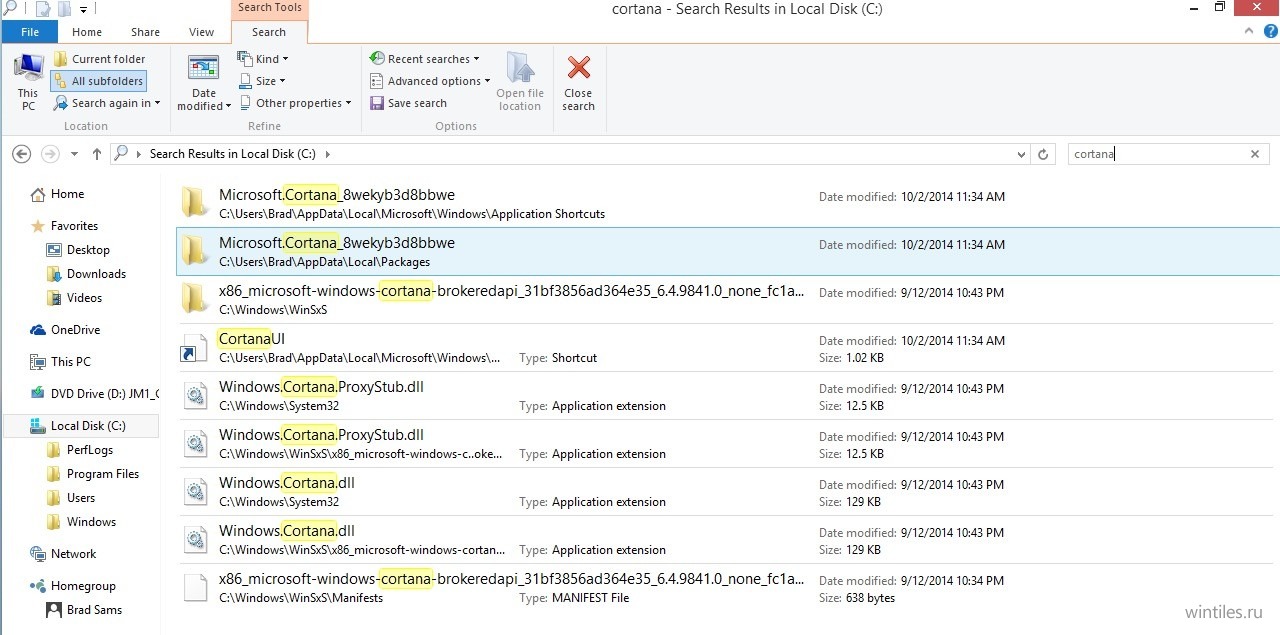Clear the cortana search with the X

click(1255, 154)
